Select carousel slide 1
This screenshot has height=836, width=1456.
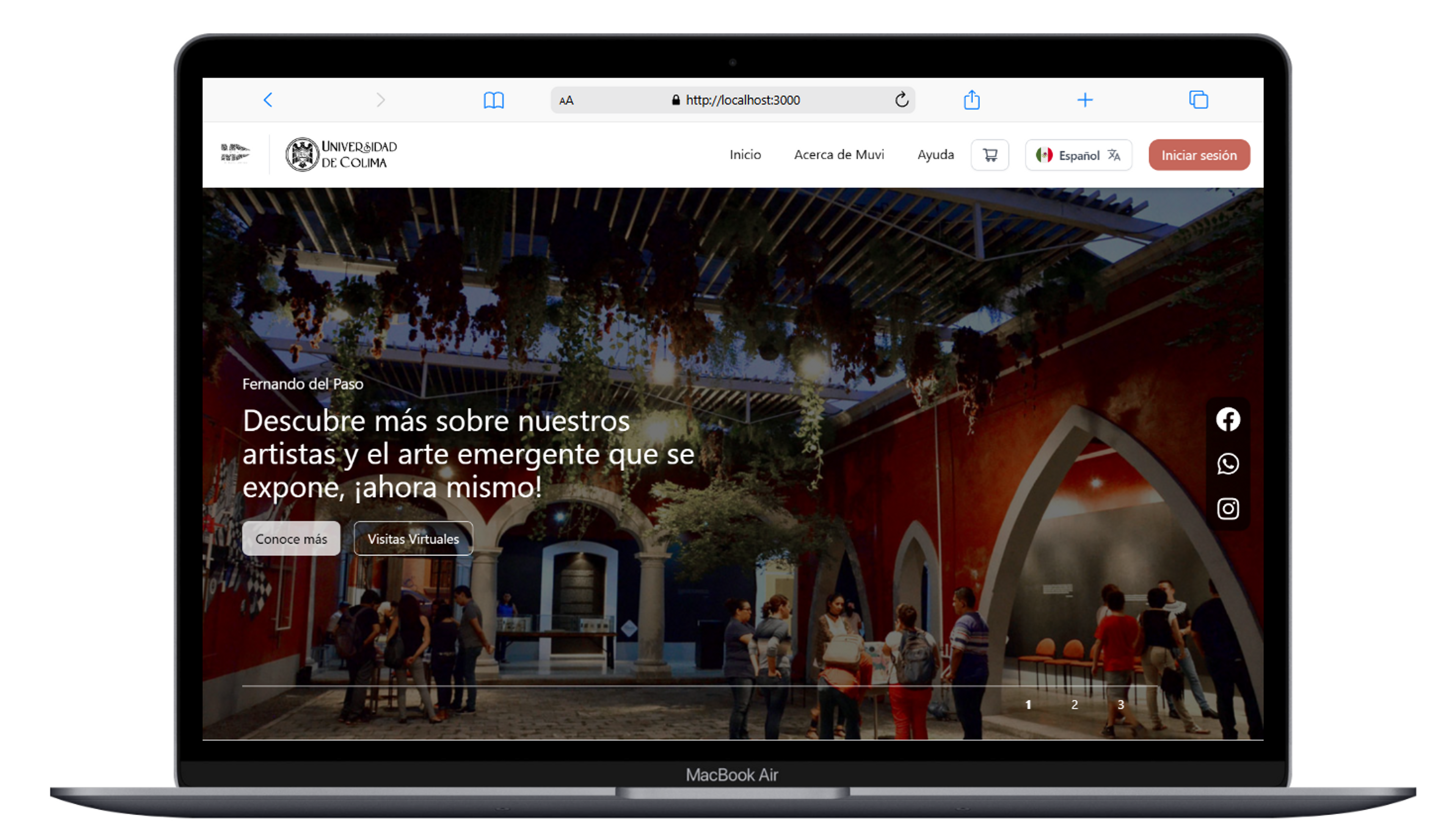(x=1028, y=704)
